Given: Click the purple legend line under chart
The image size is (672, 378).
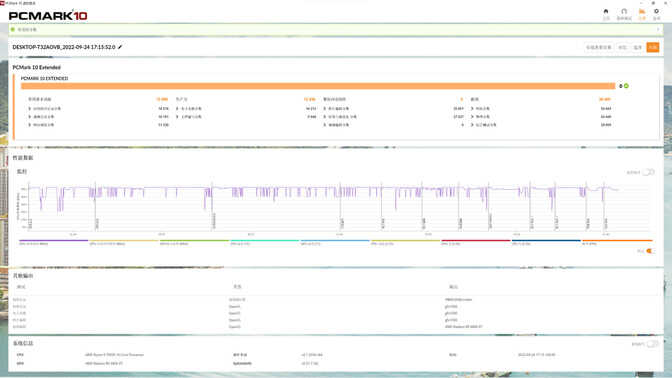Looking at the screenshot, I should (x=54, y=240).
